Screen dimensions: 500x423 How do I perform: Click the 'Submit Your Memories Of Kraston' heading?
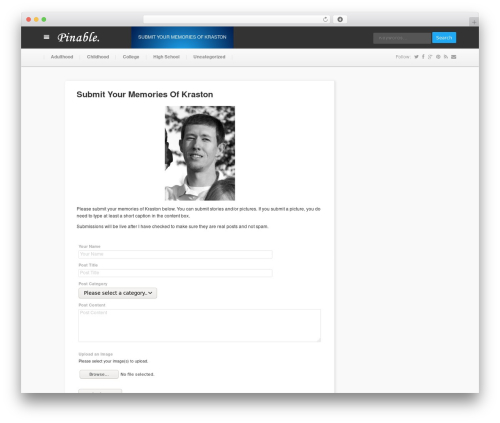[145, 95]
